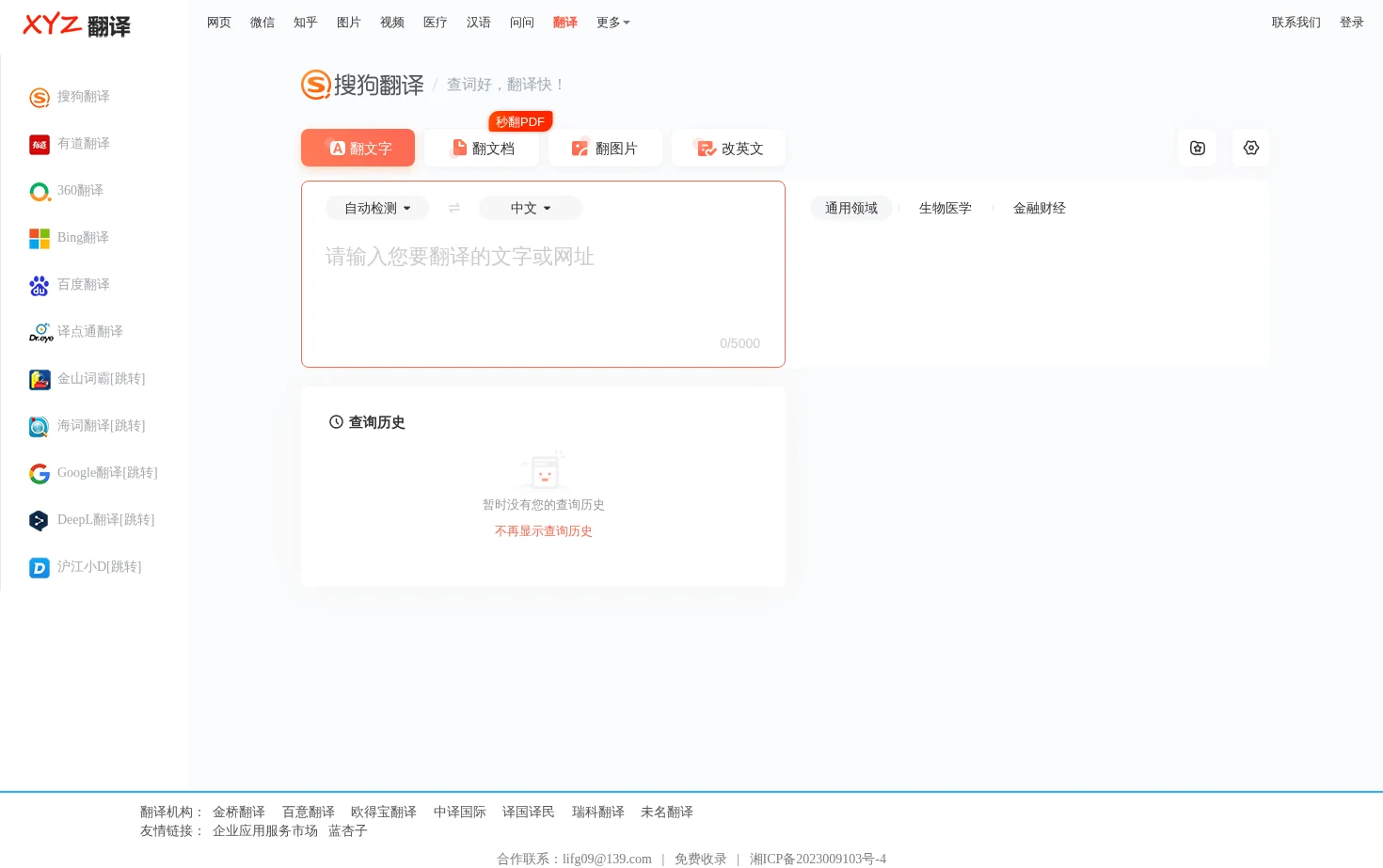
Task: Click the Youdao translate sidebar icon
Action: (40, 144)
